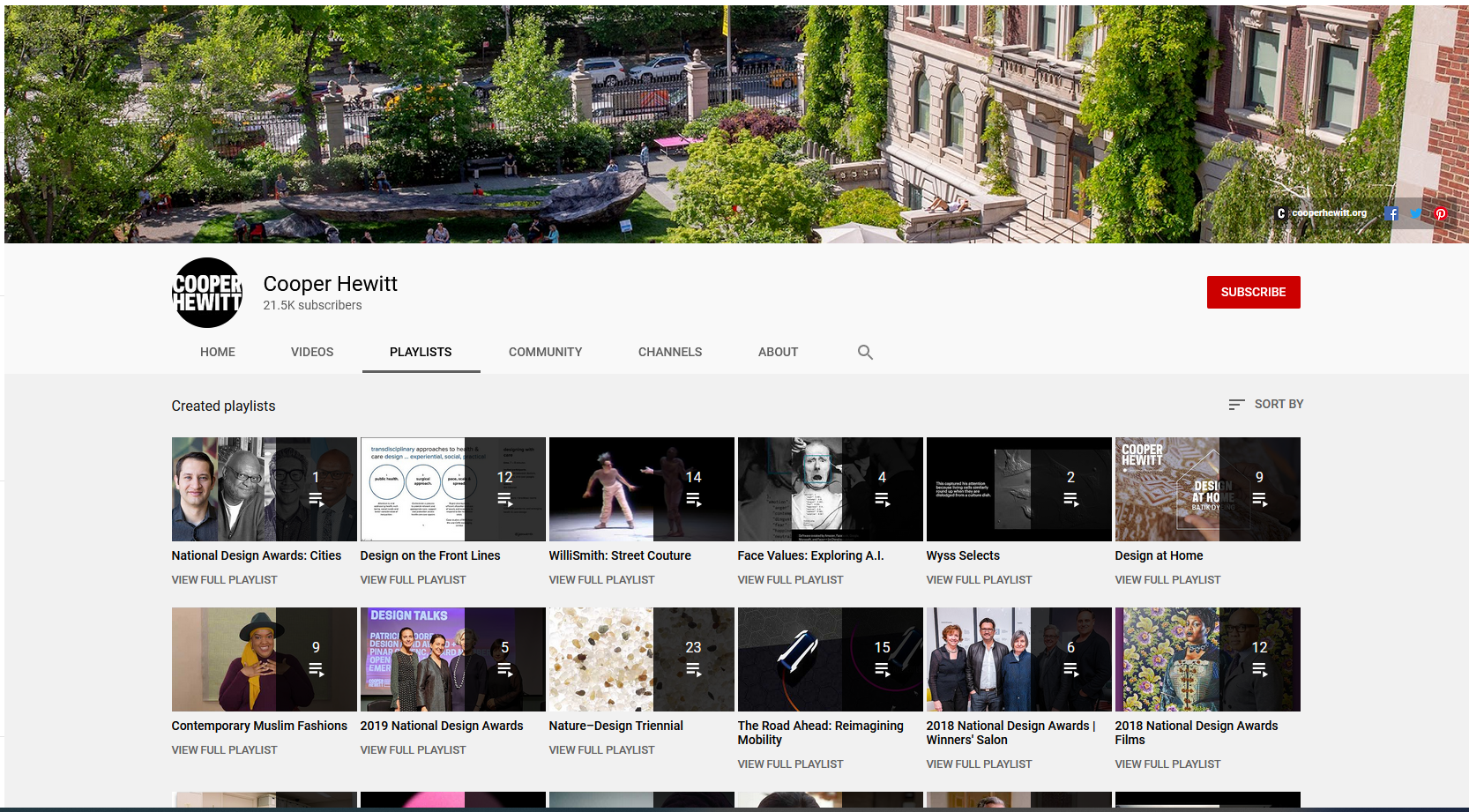The width and height of the screenshot is (1469, 812).
Task: Open the Facebook icon in banner
Action: tap(1391, 213)
